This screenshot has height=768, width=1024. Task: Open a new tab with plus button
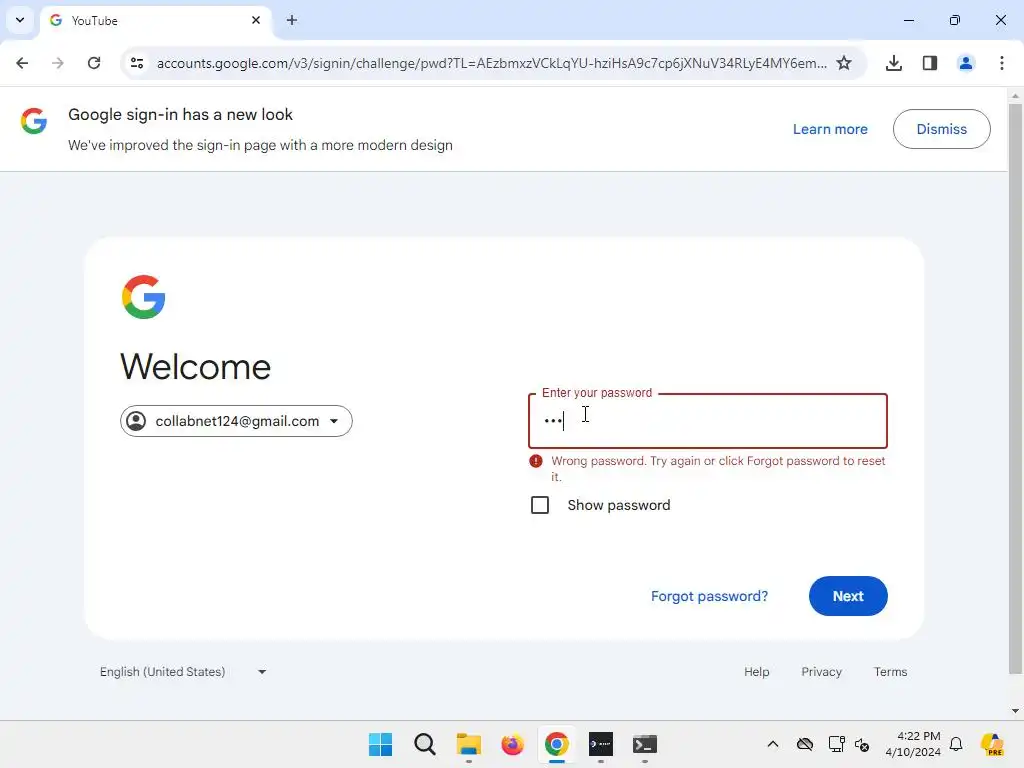coord(292,20)
